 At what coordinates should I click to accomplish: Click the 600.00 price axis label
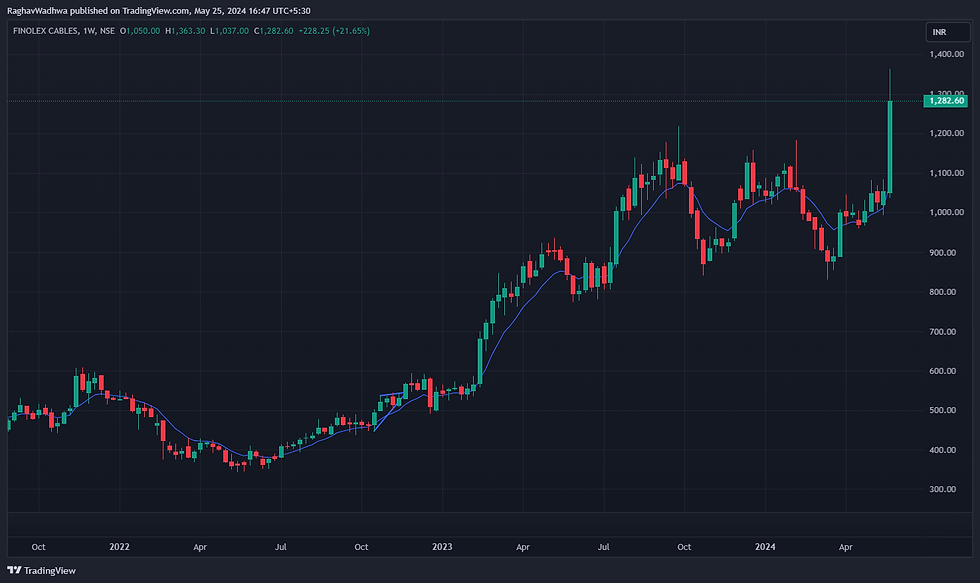click(x=942, y=371)
